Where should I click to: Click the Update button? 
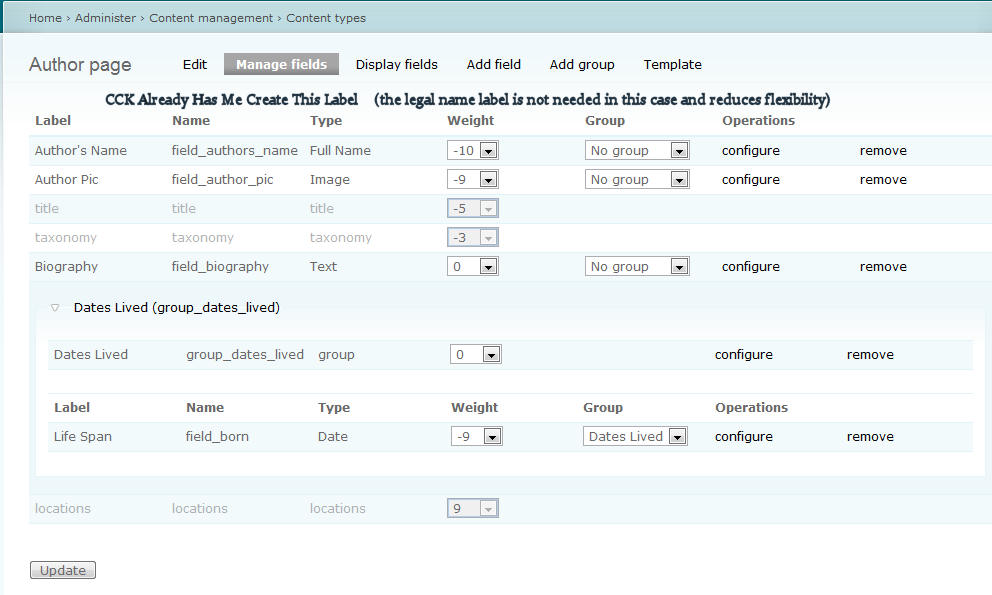[x=63, y=570]
